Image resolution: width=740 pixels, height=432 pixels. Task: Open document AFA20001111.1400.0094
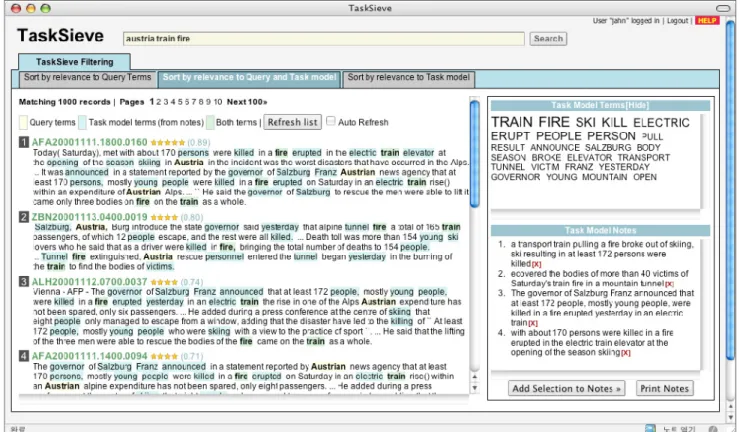click(90, 356)
